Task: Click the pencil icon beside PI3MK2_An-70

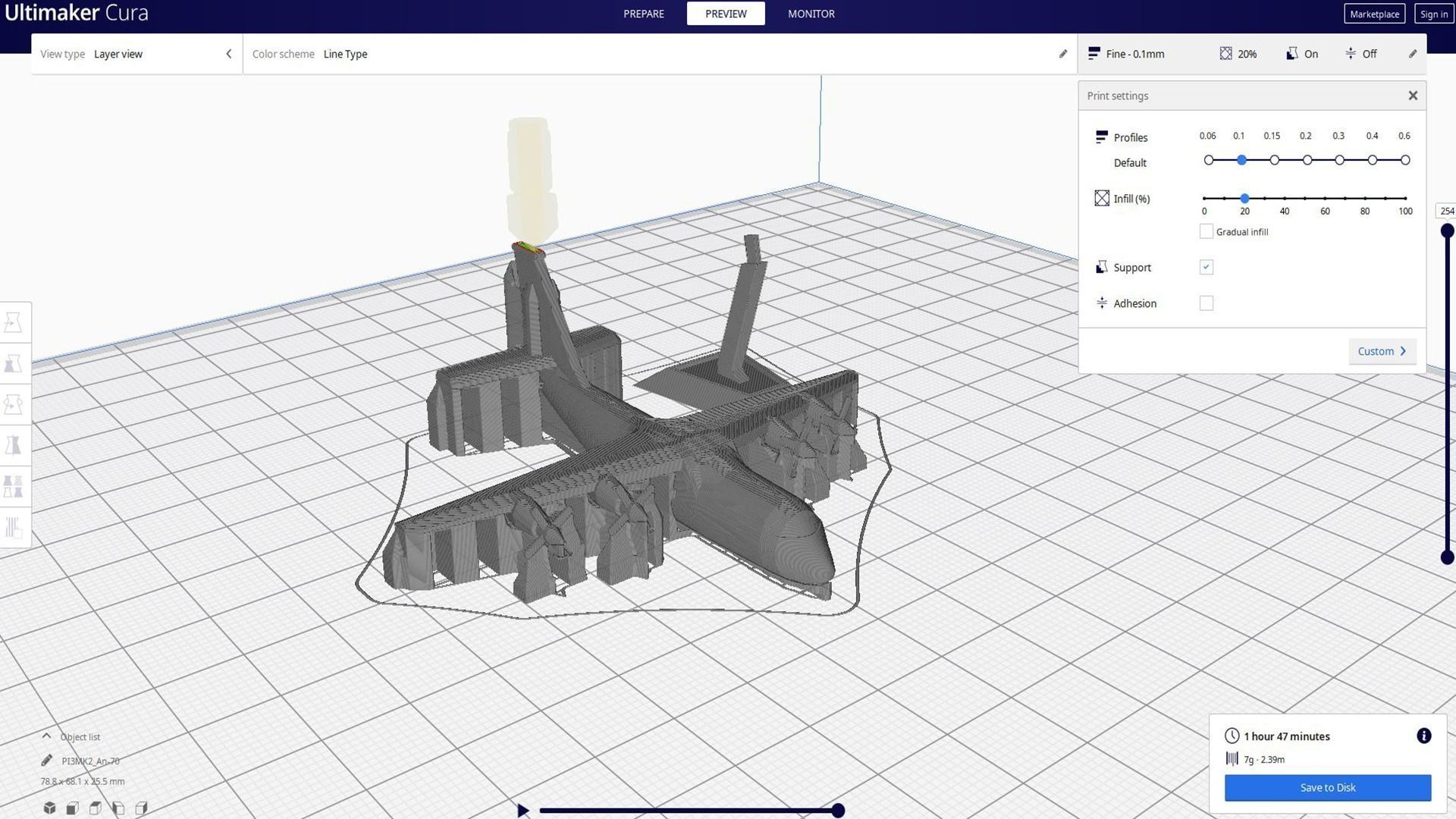Action: pyautogui.click(x=46, y=761)
